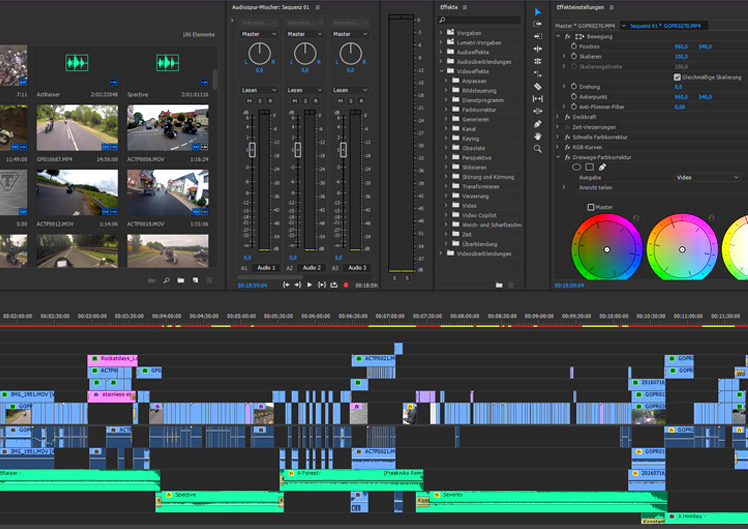Expand the Deckkraft effect settings

coord(558,116)
